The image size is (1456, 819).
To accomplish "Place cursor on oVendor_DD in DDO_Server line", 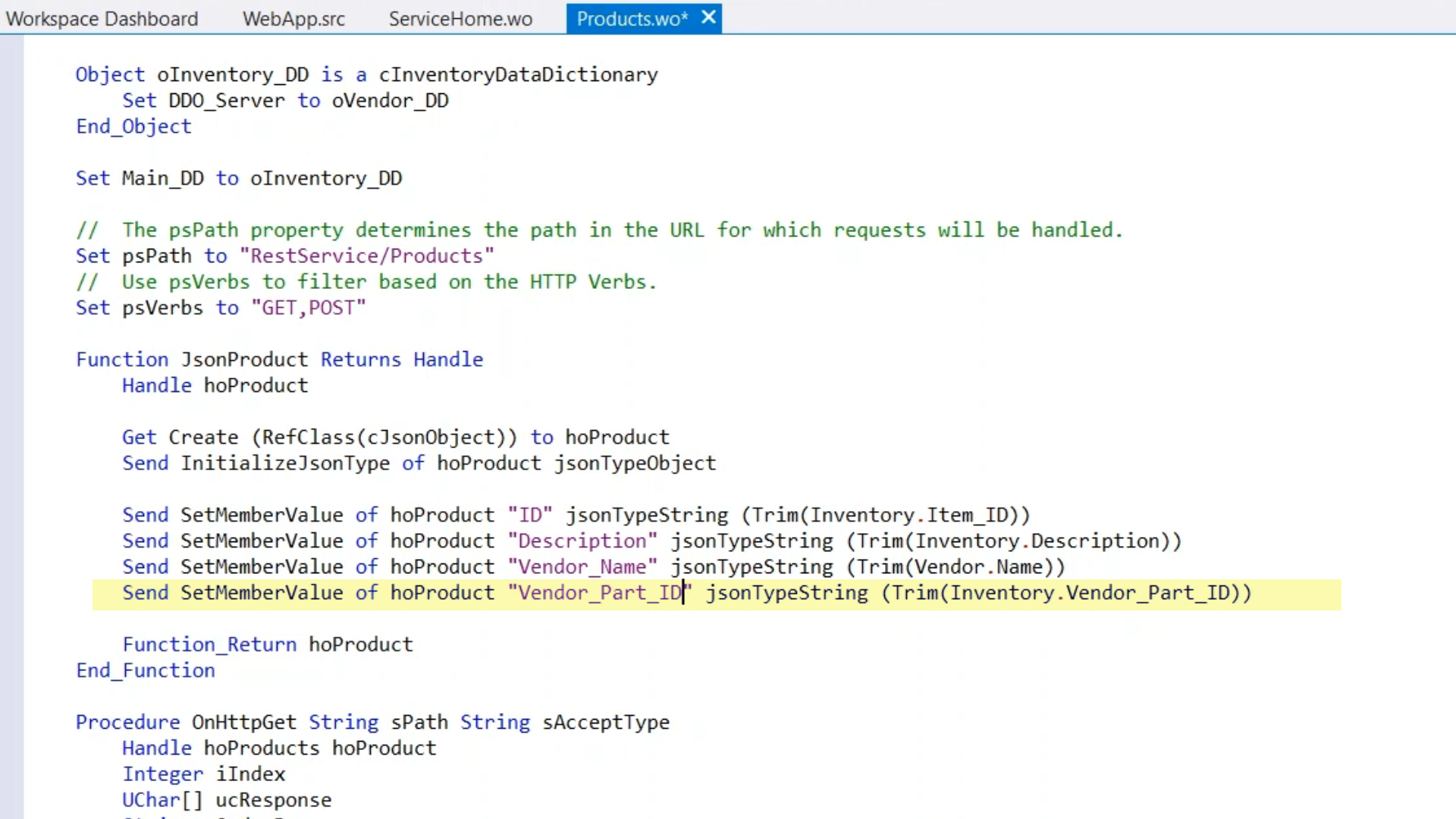I will tap(390, 101).
